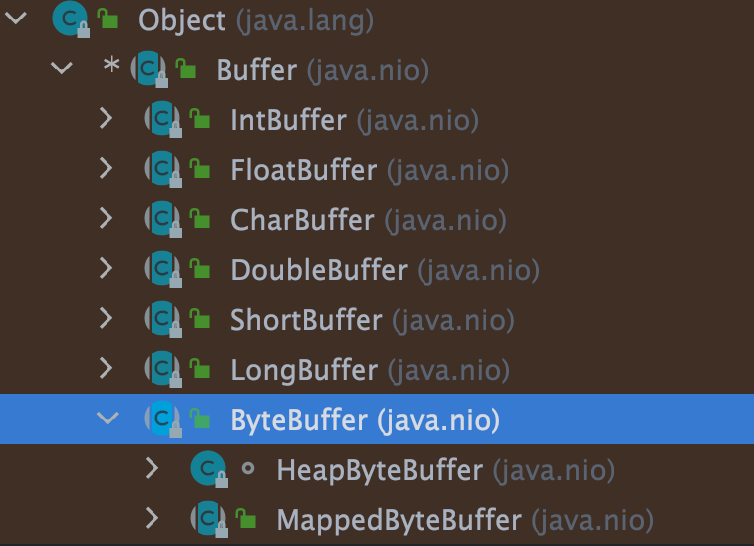This screenshot has width=754, height=546.
Task: Expand the IntBuffer node
Action: tap(107, 120)
